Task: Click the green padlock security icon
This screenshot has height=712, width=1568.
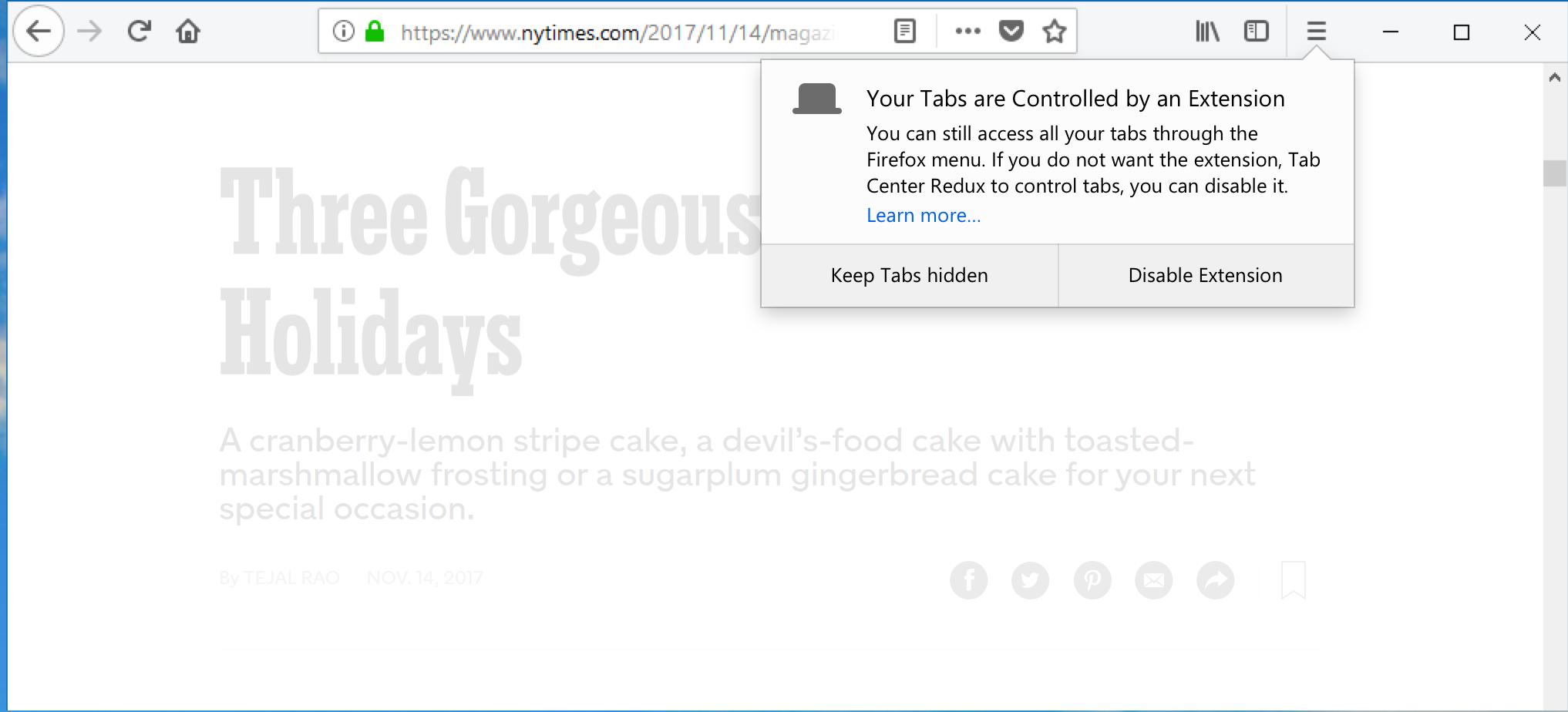Action: point(375,32)
